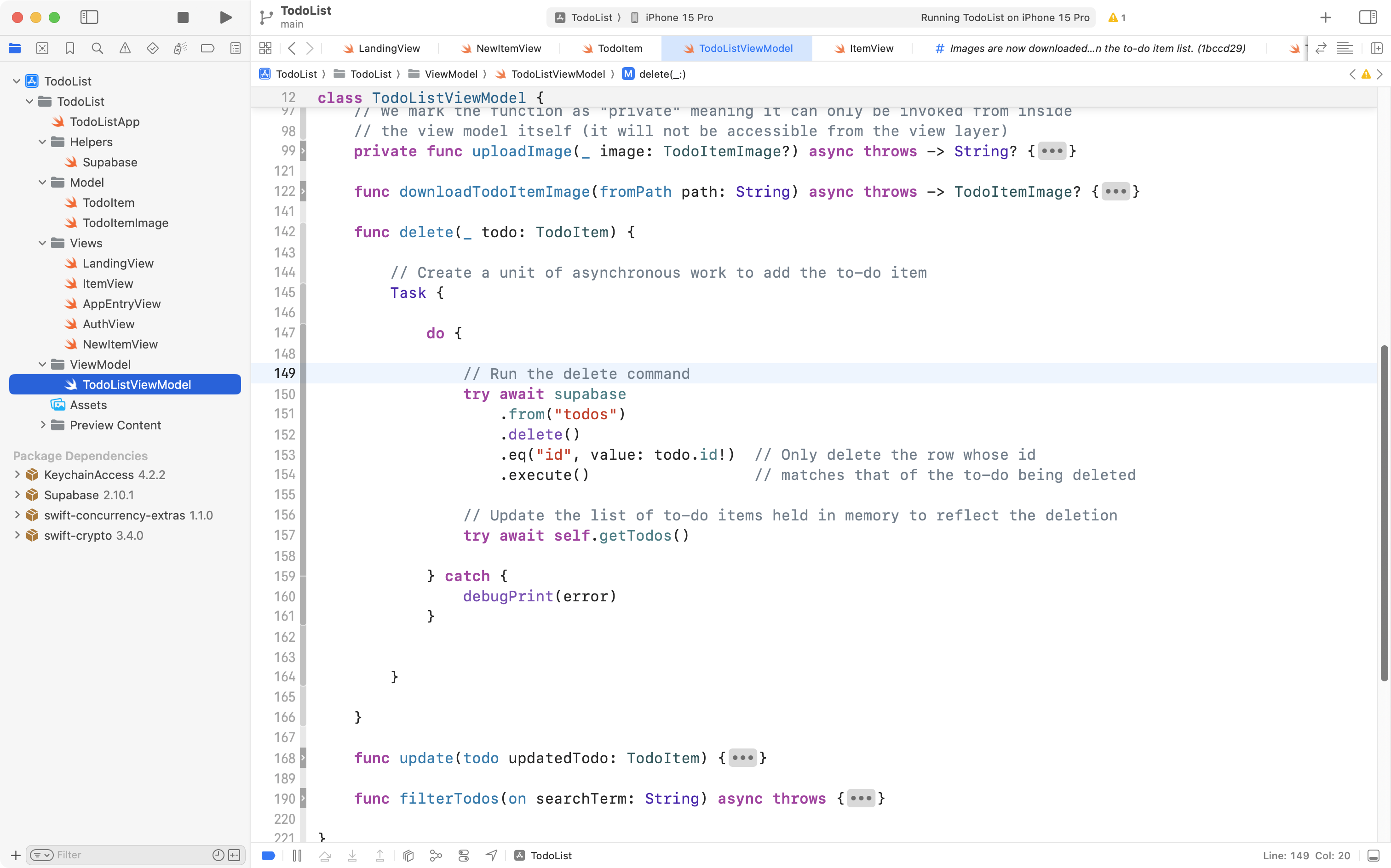Open the Report navigator
The image size is (1391, 868).
point(236,48)
